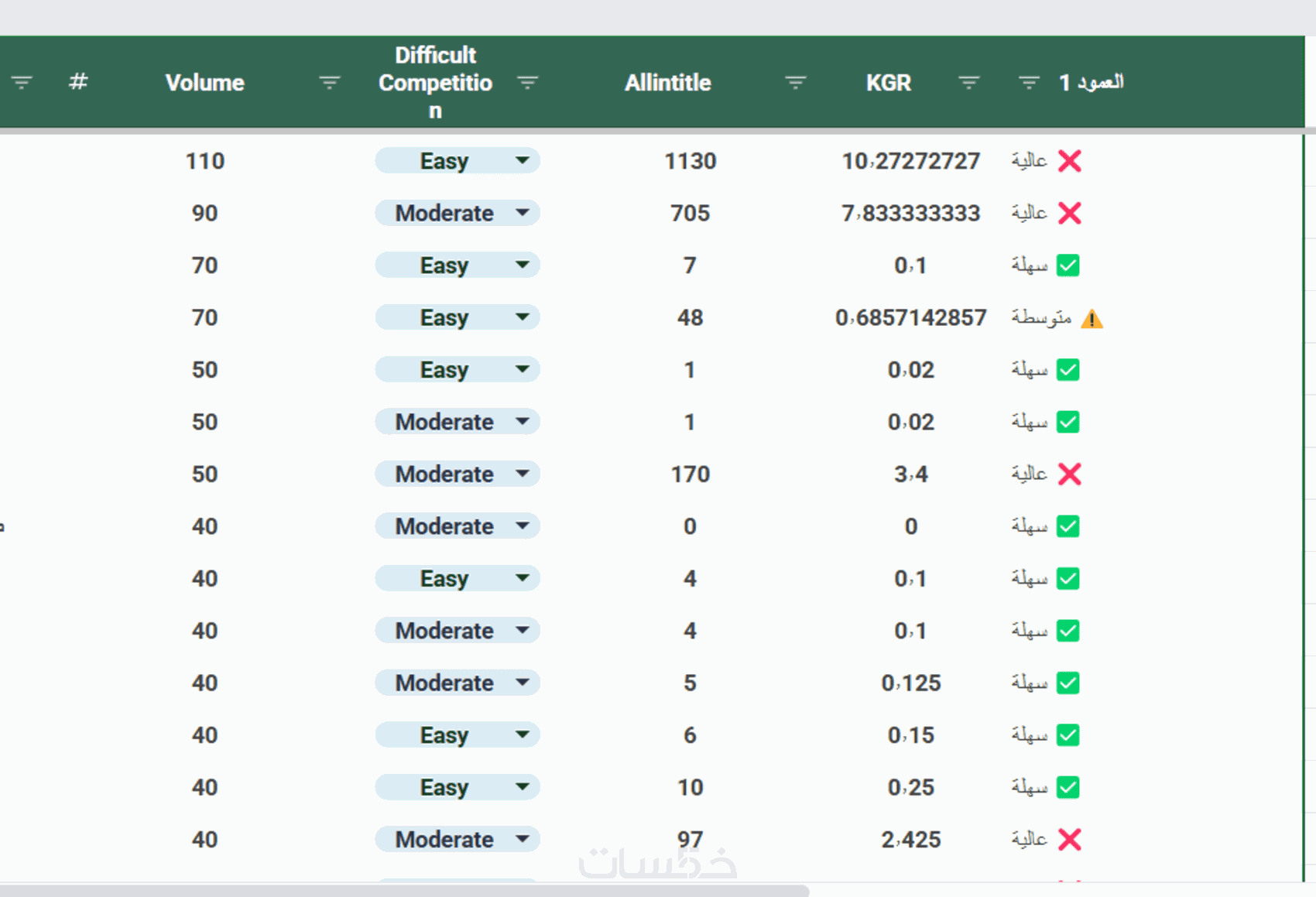
Task: Open the Easy dropdown in the 110 volume row
Action: tap(523, 161)
